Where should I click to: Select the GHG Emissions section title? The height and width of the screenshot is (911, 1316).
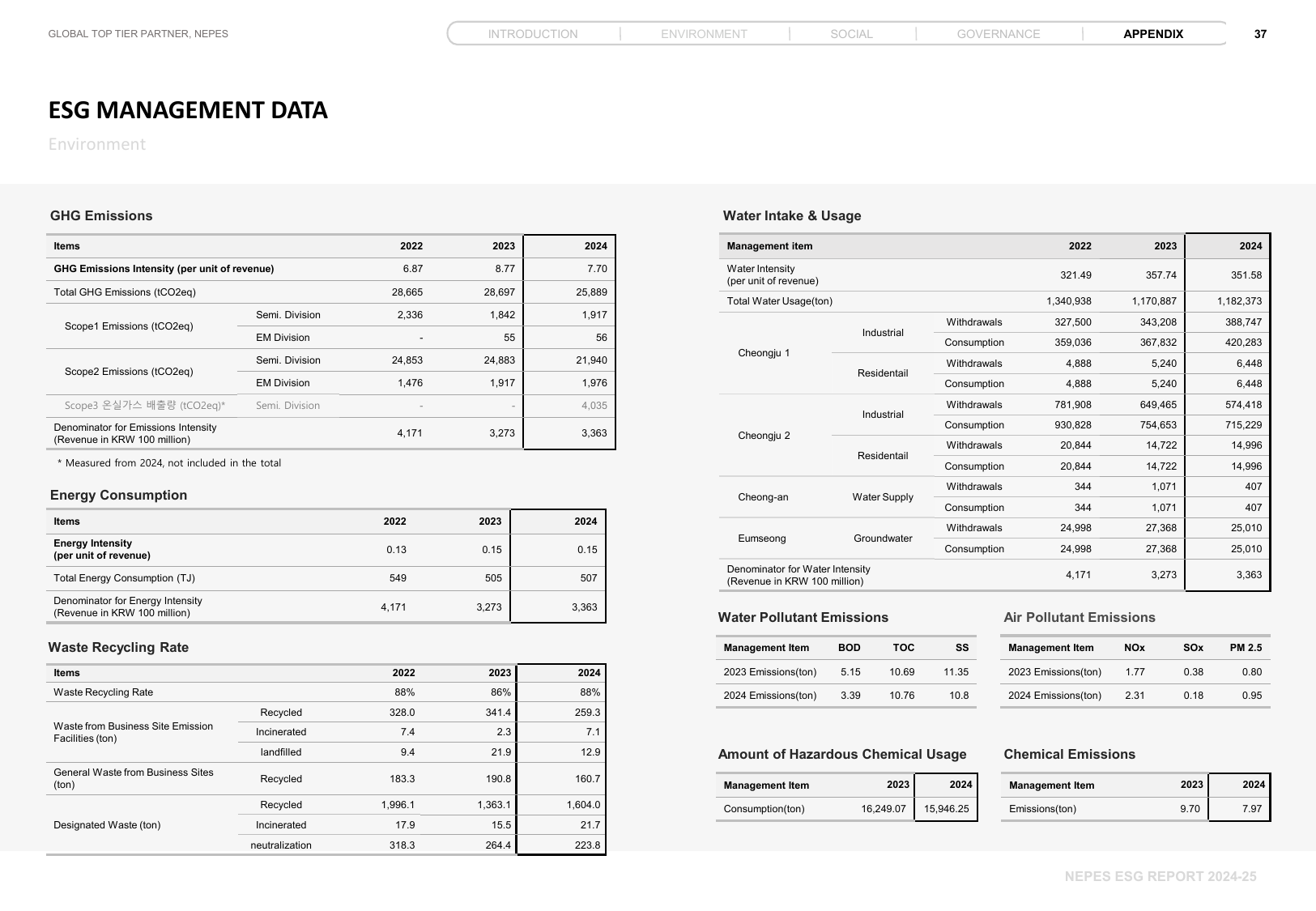pyautogui.click(x=101, y=215)
